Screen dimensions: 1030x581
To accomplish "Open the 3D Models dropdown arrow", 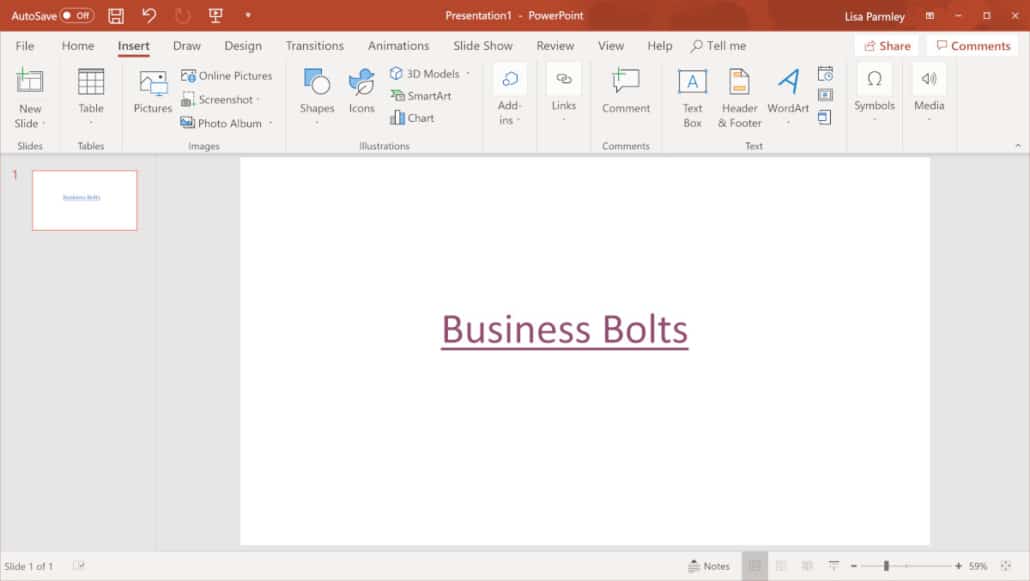I will coord(469,72).
